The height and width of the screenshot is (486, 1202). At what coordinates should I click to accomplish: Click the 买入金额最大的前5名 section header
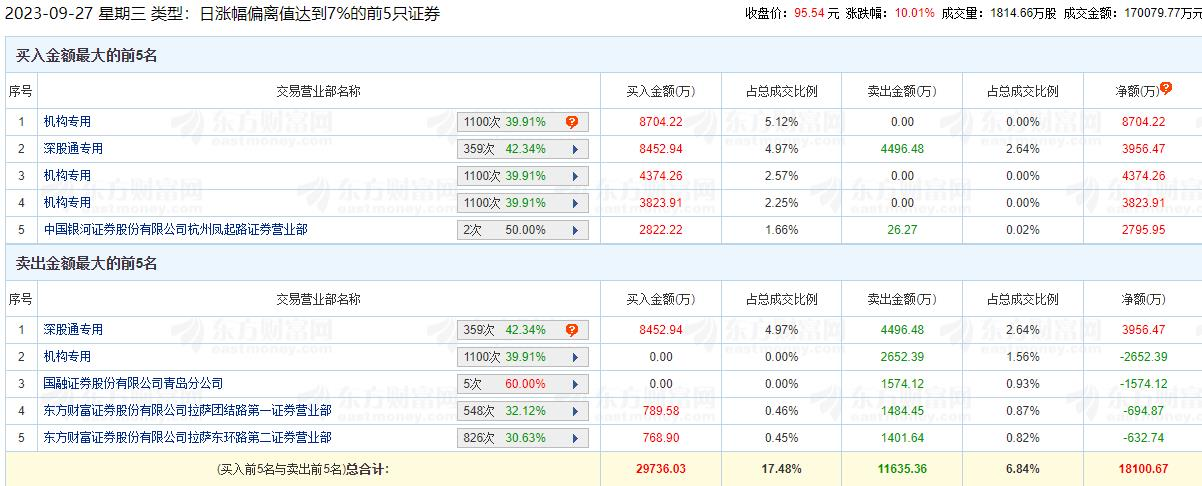(x=87, y=56)
